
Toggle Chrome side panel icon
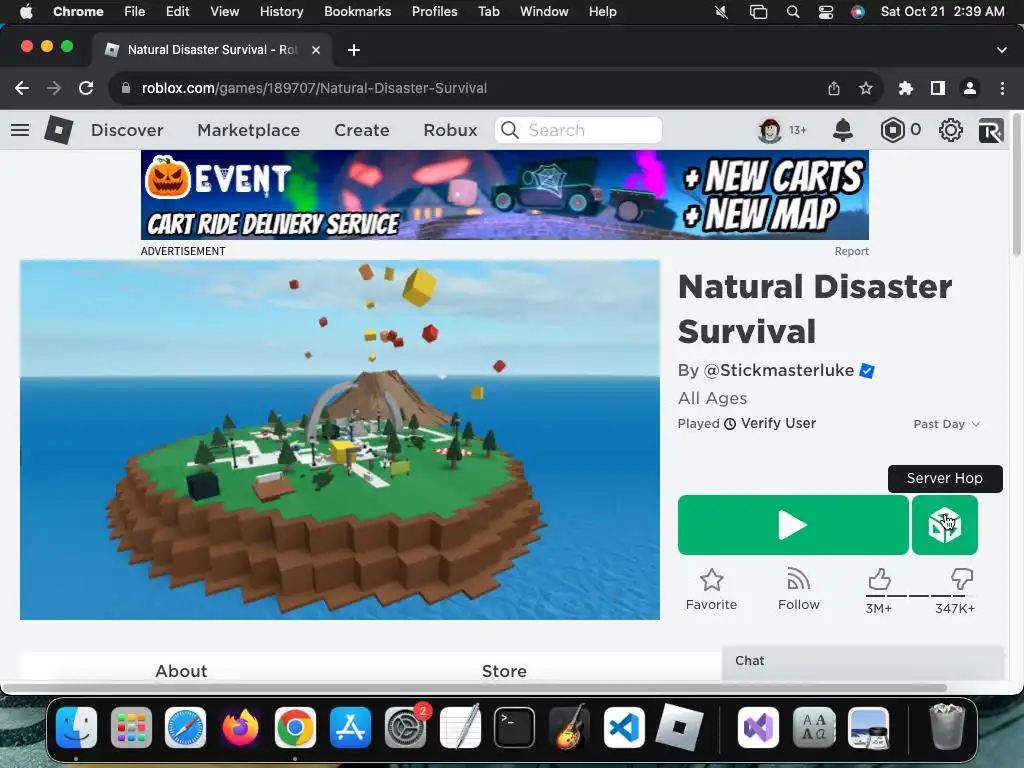(x=938, y=88)
